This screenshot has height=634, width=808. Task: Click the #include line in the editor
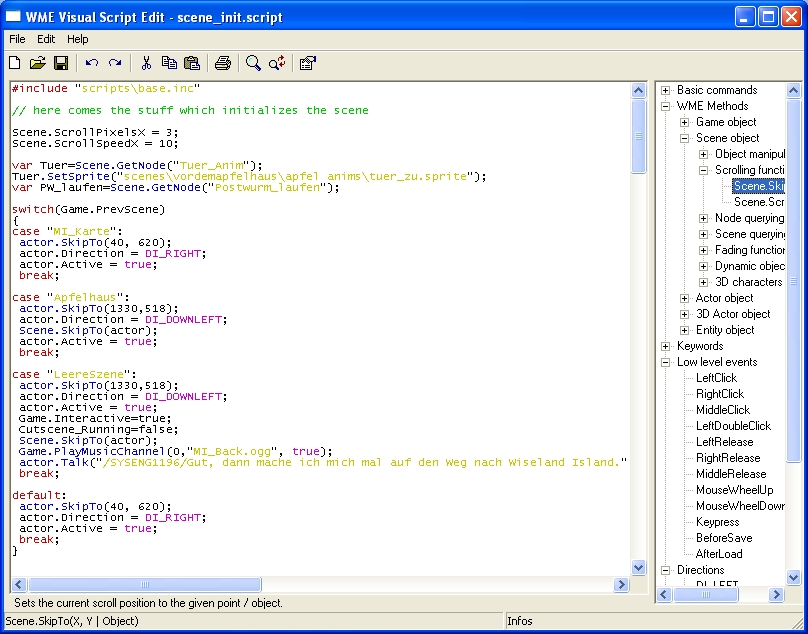point(106,88)
